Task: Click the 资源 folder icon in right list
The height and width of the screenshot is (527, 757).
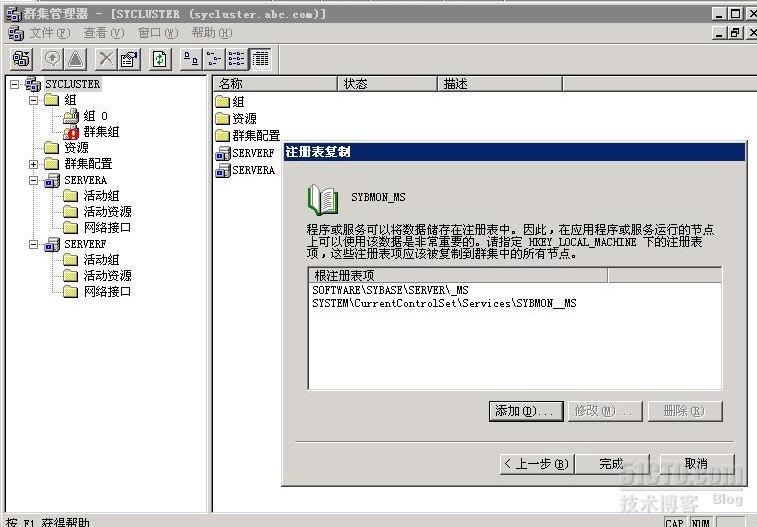Action: [x=223, y=119]
